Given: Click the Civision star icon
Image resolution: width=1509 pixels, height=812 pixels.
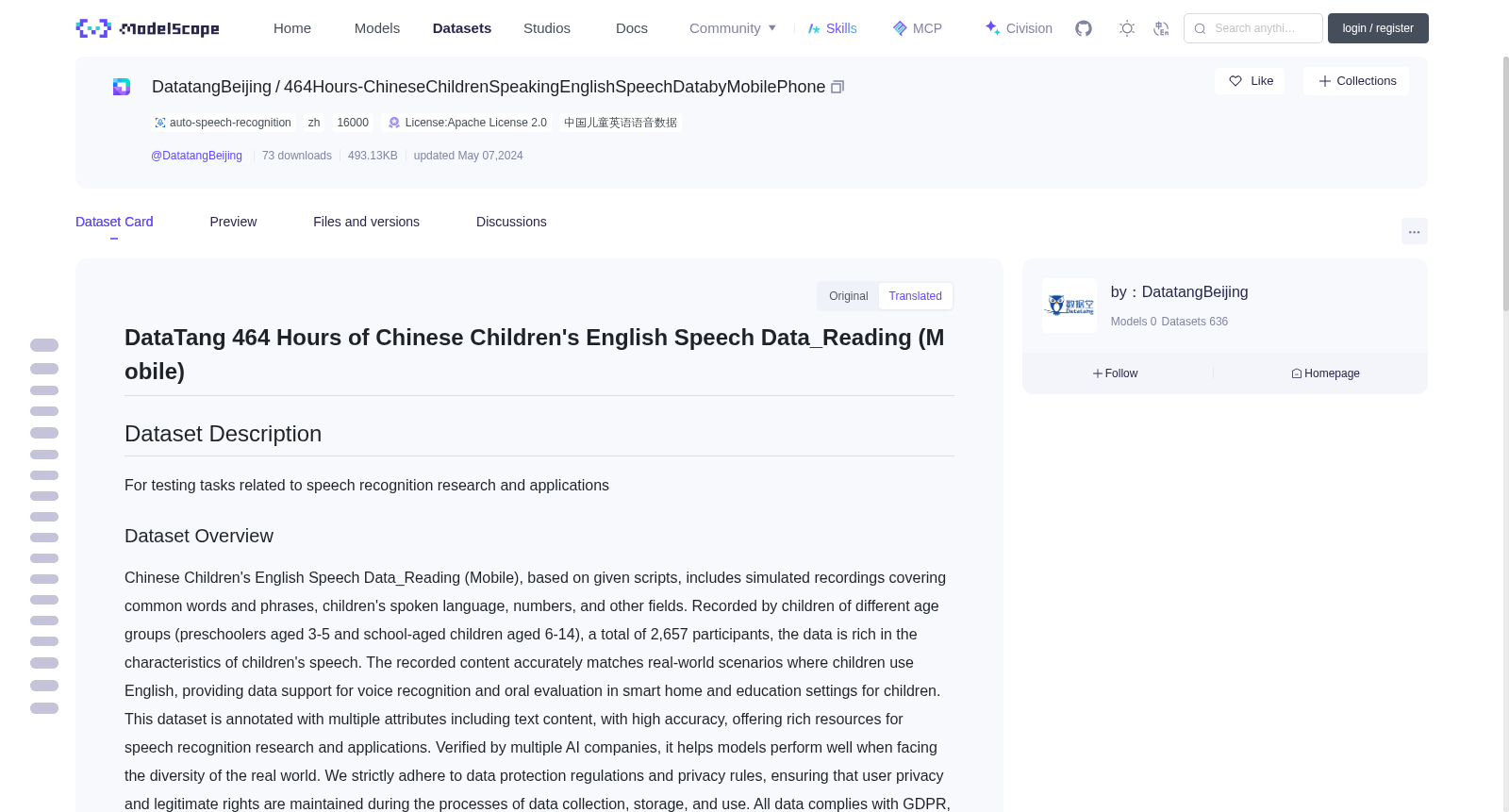Looking at the screenshot, I should click(x=992, y=27).
